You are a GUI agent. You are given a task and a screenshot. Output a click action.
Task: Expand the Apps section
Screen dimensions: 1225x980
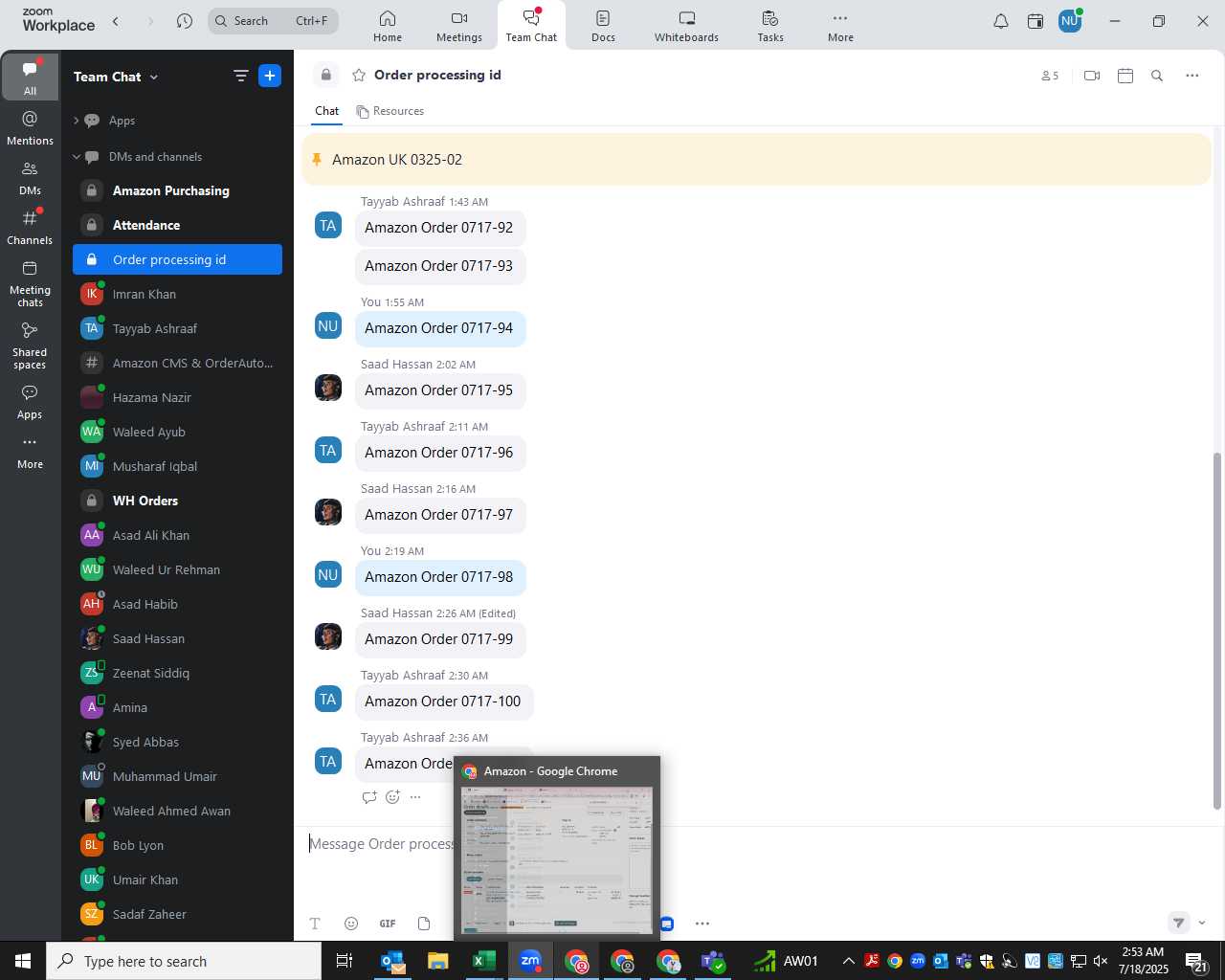point(77,121)
